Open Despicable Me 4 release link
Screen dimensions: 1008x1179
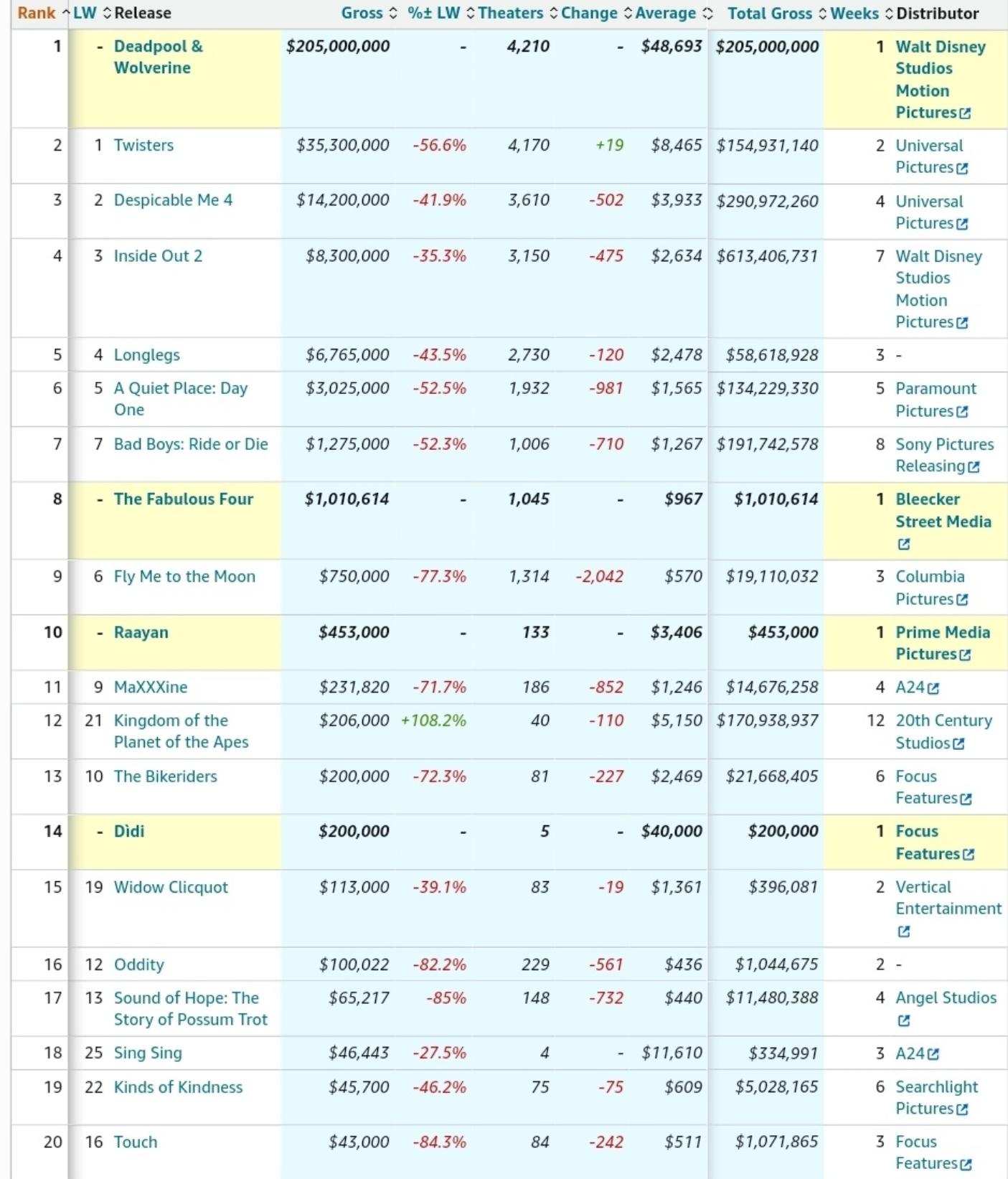(x=173, y=200)
